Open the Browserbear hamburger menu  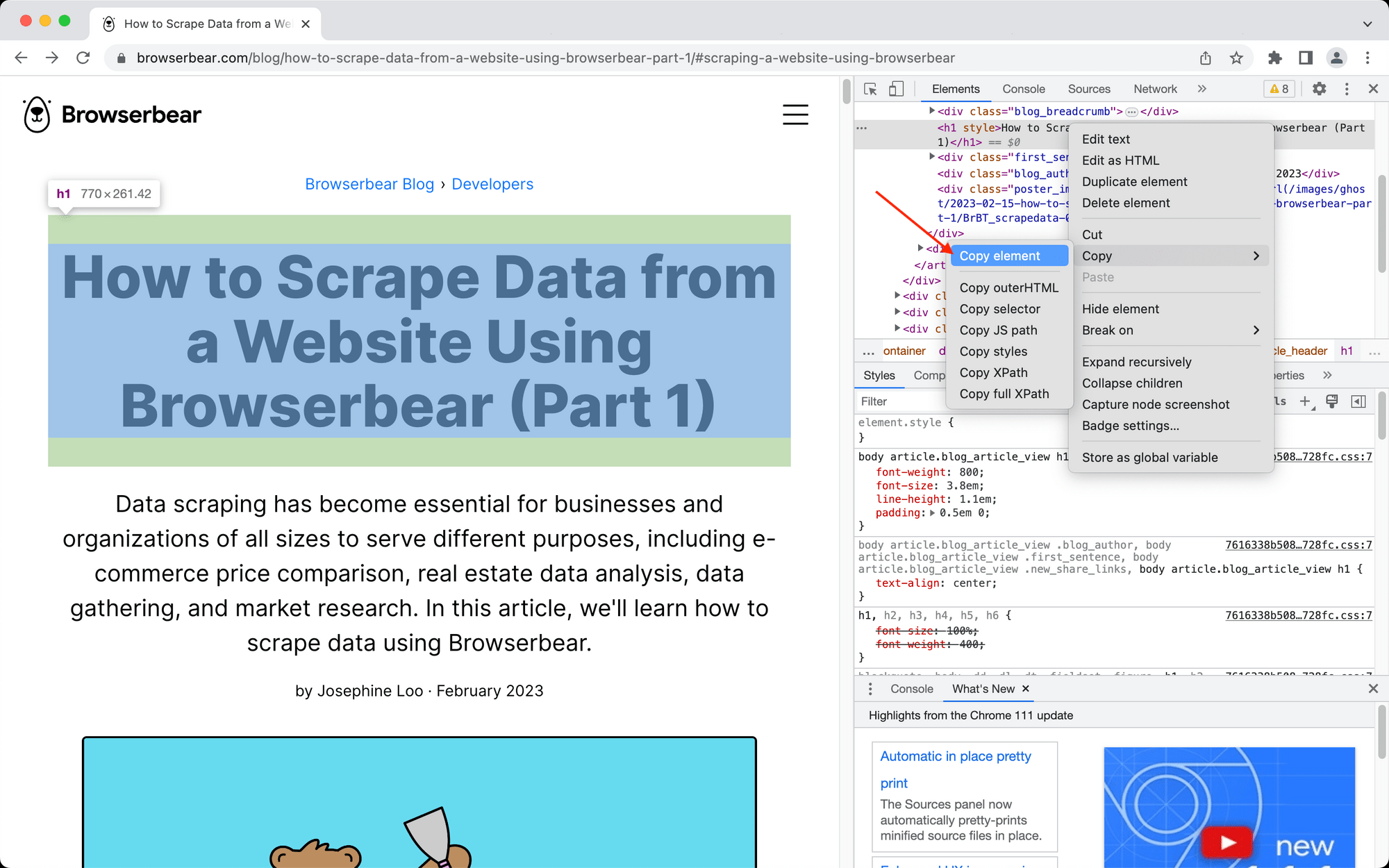coord(795,115)
